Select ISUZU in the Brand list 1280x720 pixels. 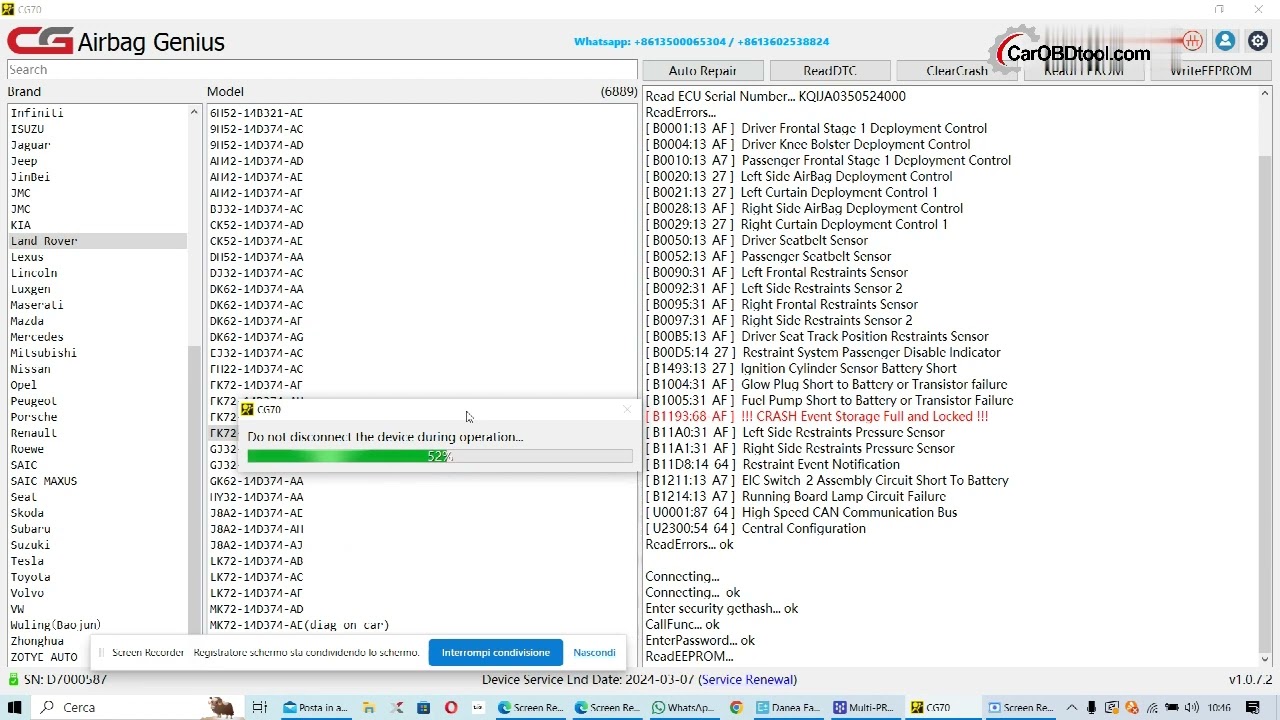97,129
